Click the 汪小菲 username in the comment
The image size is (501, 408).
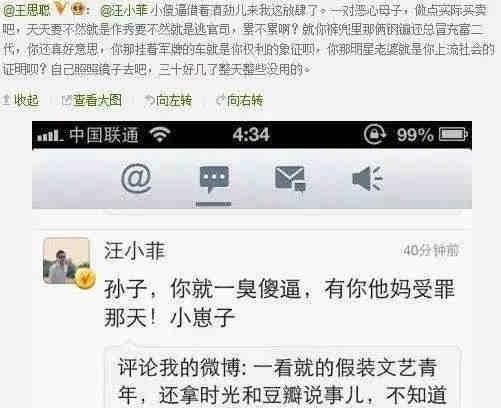pyautogui.click(x=135, y=251)
